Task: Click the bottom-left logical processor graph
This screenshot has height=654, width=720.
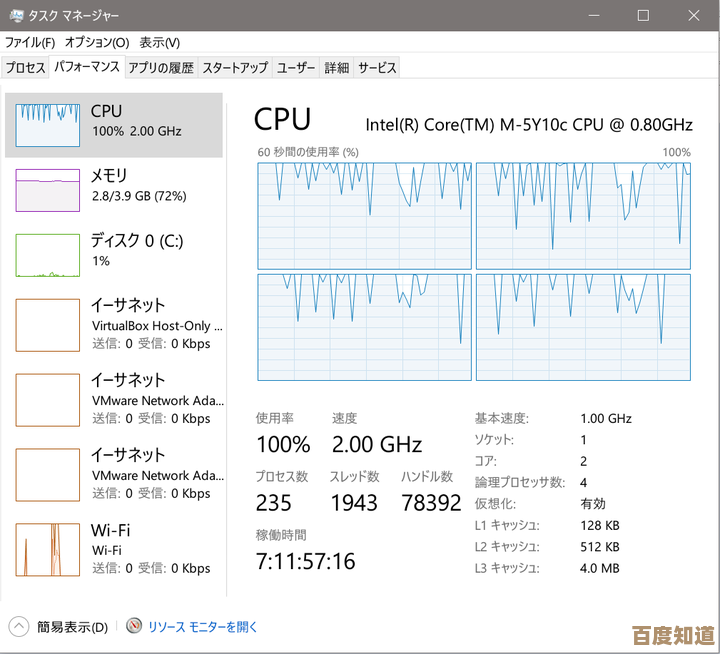Action: (365, 327)
